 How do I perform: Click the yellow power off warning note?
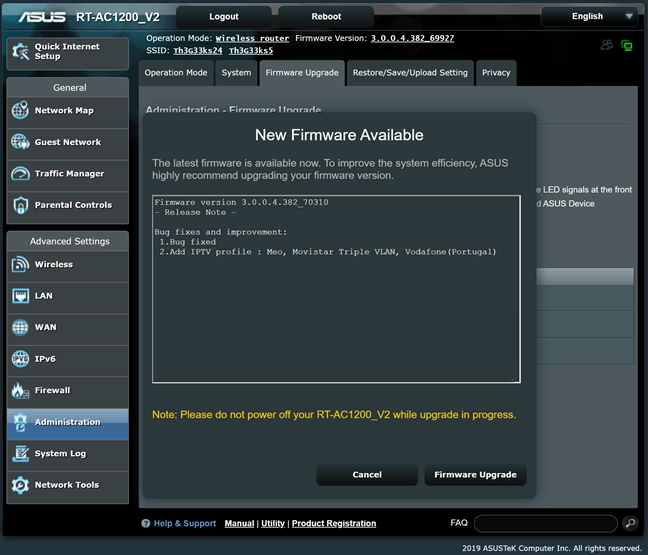coord(334,415)
